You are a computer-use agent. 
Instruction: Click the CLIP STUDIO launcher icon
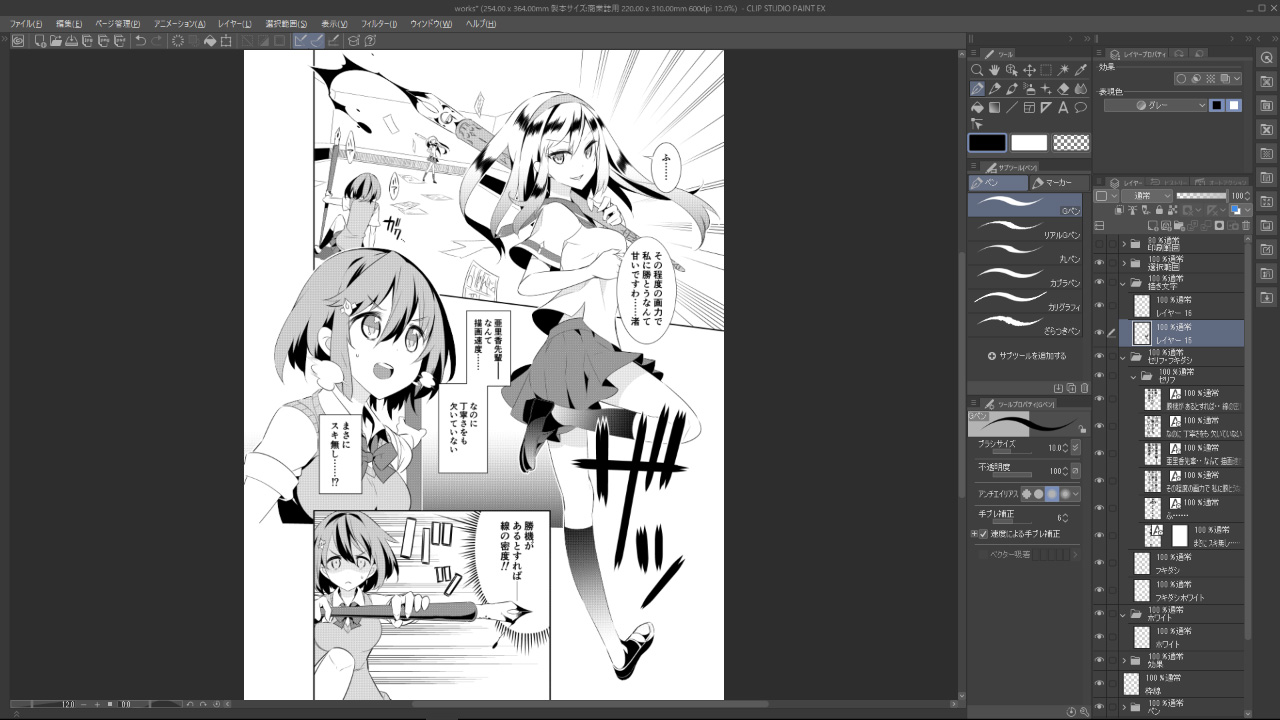(18, 41)
